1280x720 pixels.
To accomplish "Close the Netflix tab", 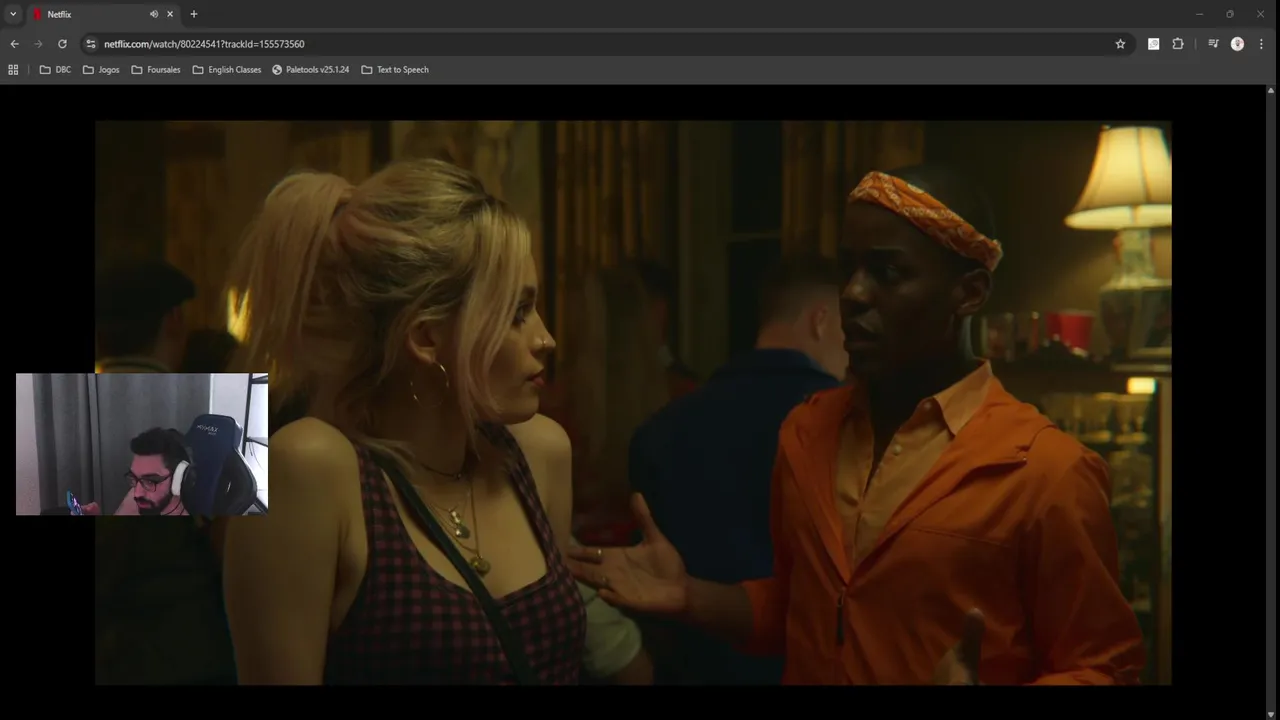I will [170, 14].
